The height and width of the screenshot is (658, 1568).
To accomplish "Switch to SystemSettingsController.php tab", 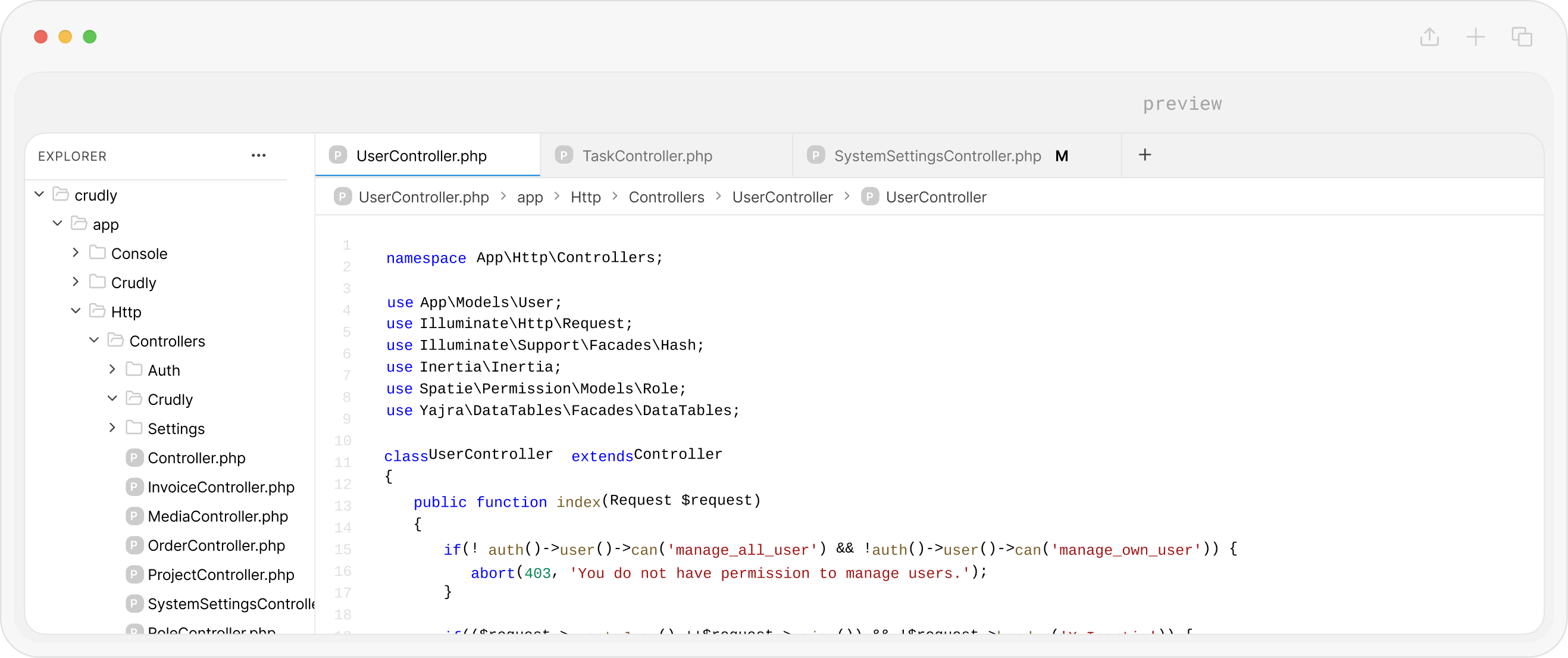I will tap(937, 156).
